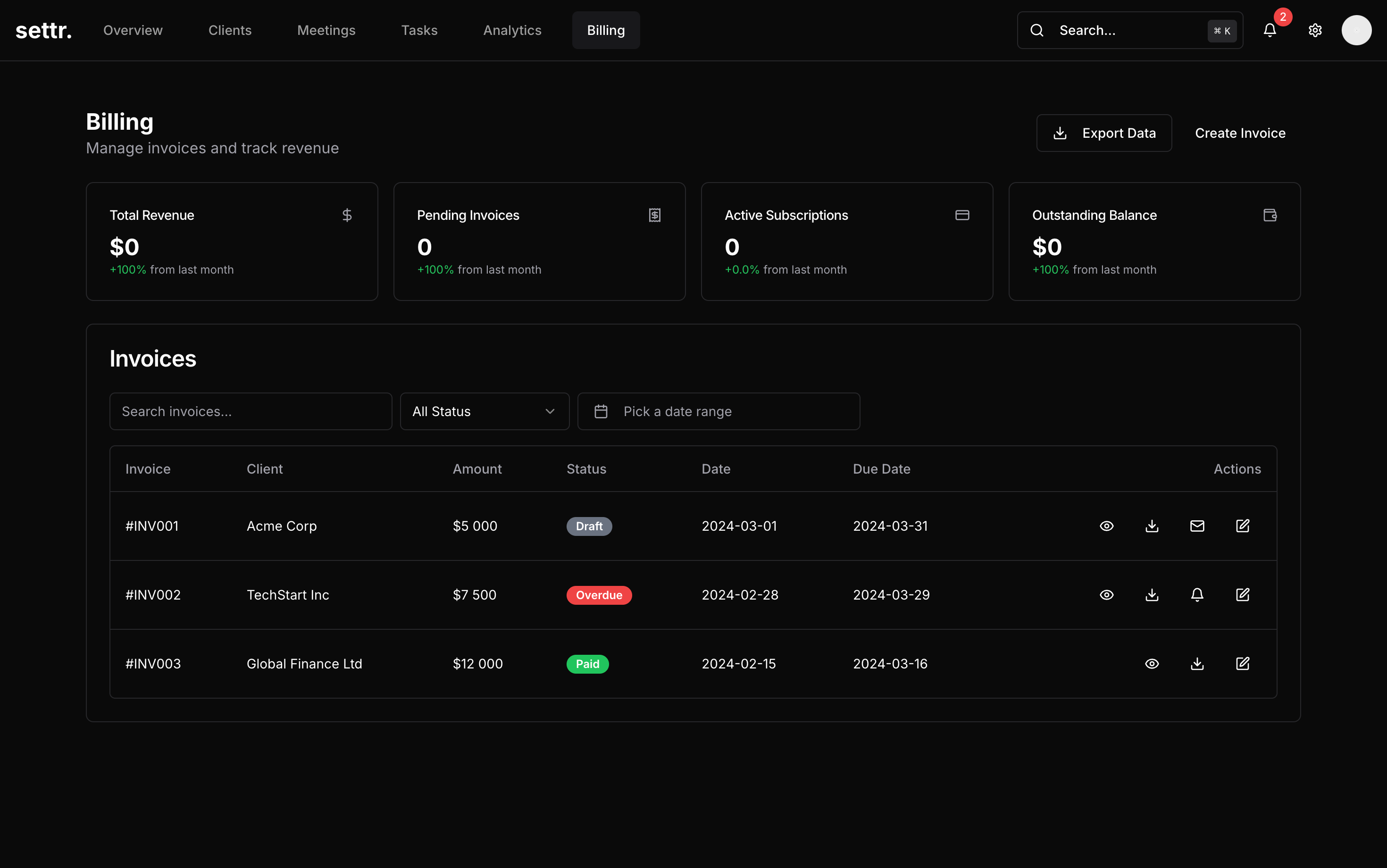The height and width of the screenshot is (868, 1387).
Task: Open the Pick a date range picker
Action: 718,412
